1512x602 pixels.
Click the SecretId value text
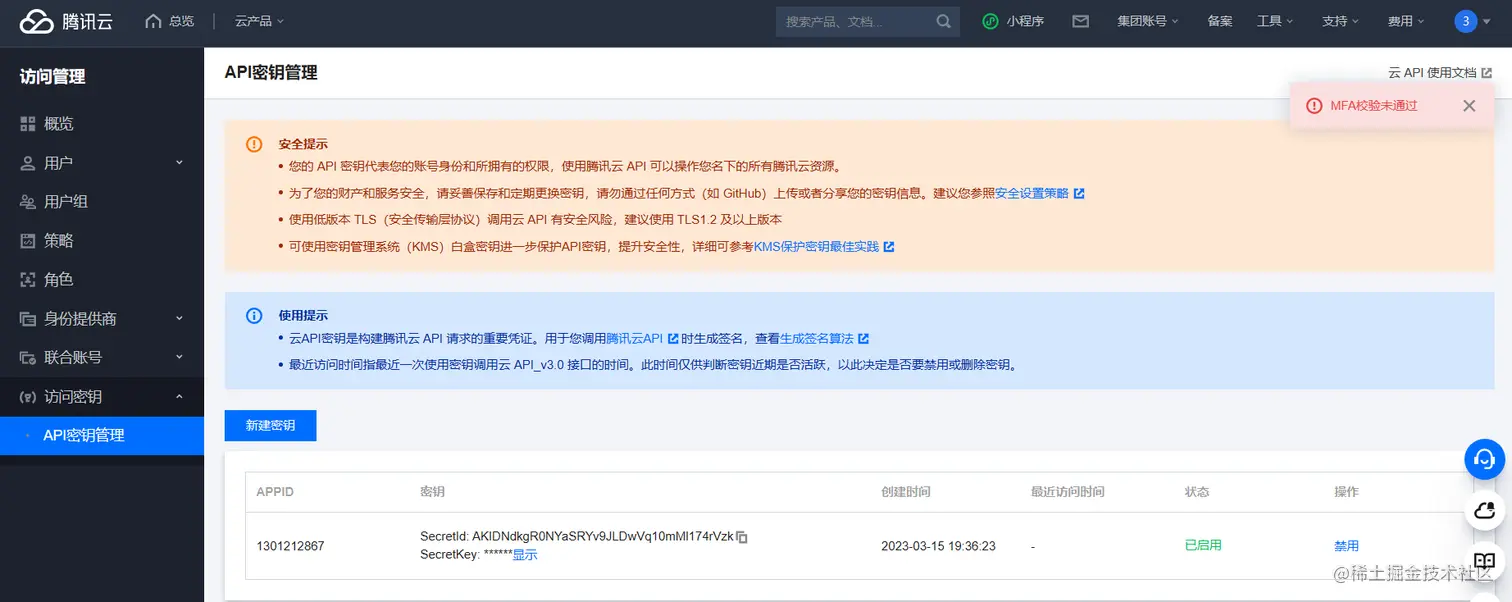tap(601, 537)
